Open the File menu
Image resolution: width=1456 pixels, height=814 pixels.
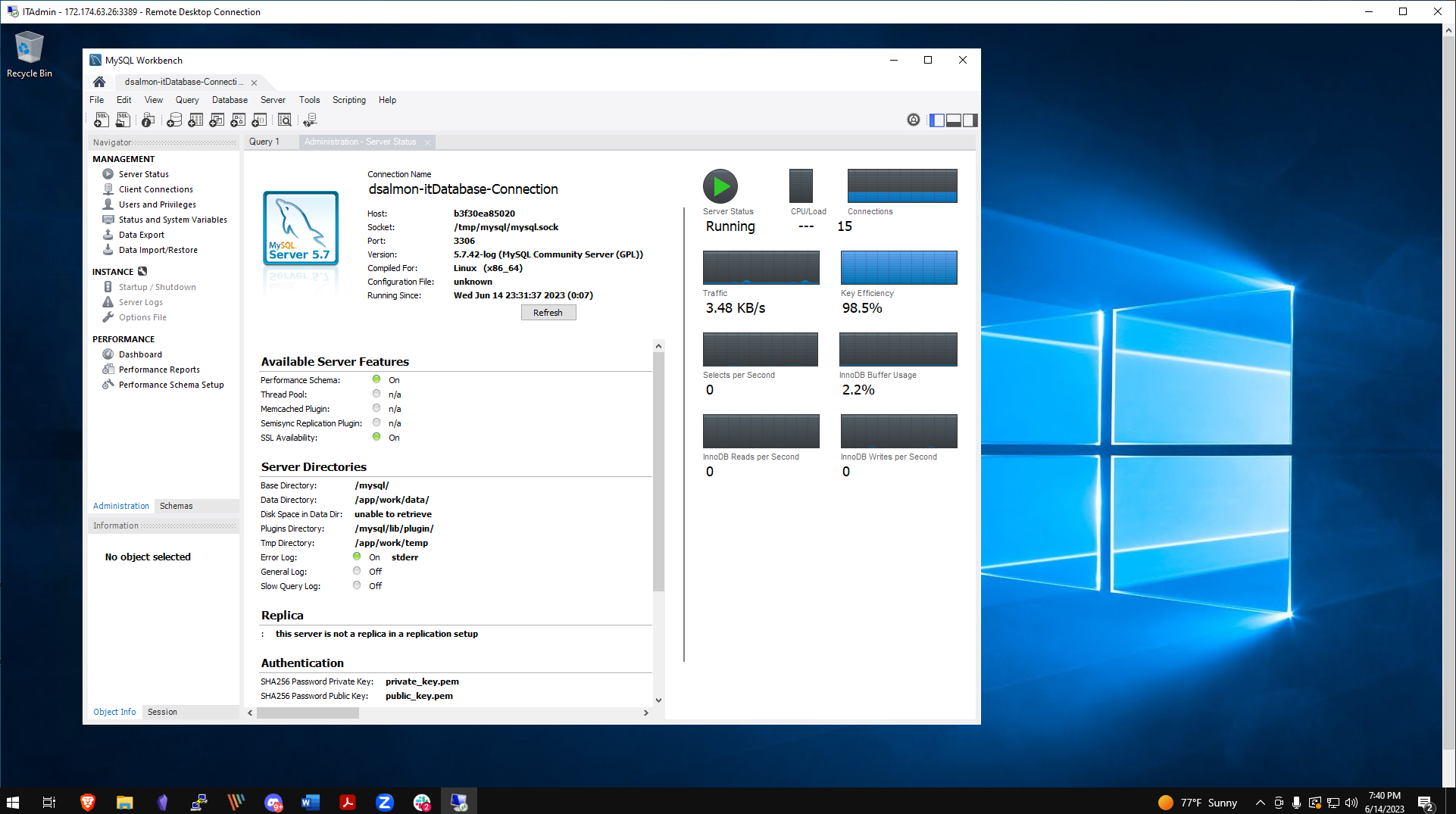(x=97, y=100)
